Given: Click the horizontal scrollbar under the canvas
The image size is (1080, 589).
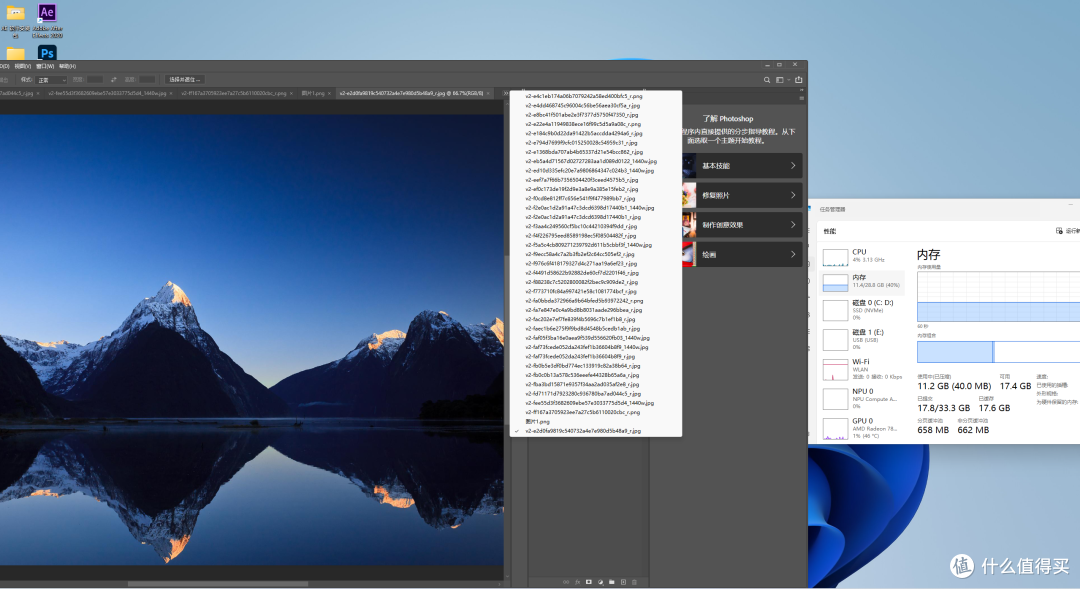Looking at the screenshot, I should (x=218, y=584).
